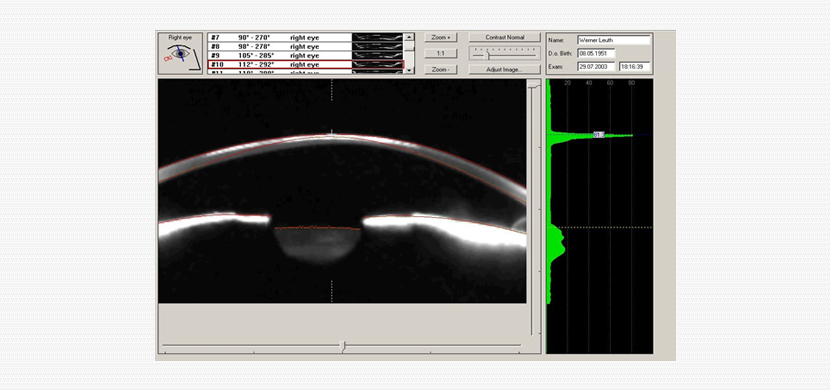830x390 pixels.
Task: Open thumbnail preview of image #9
Action: [377, 56]
